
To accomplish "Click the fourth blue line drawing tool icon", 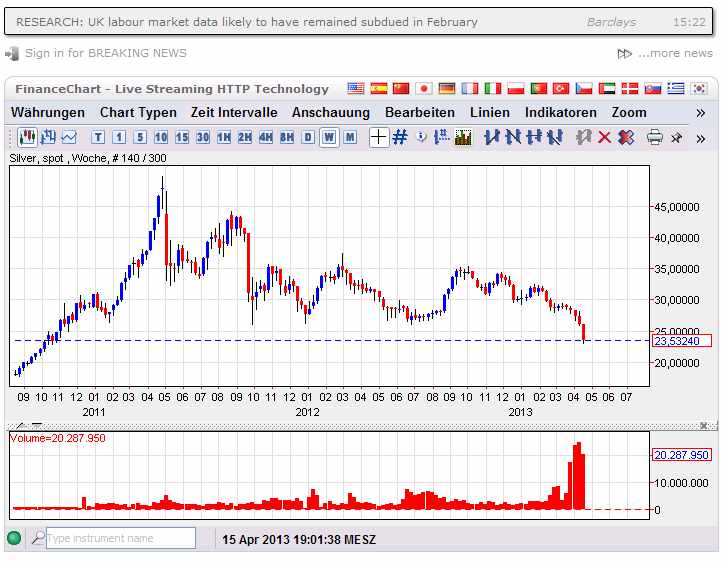I will tap(555, 138).
